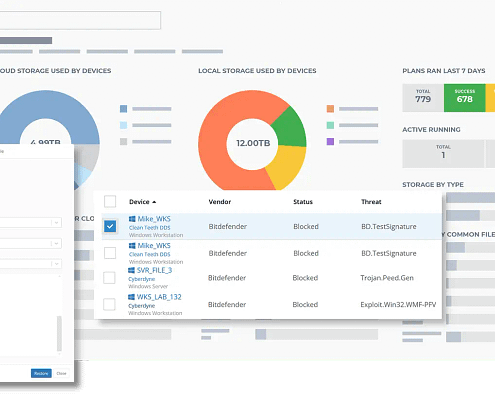
Task: Uncheck the ticked Mike_WKS row checkbox
Action: 110,226
